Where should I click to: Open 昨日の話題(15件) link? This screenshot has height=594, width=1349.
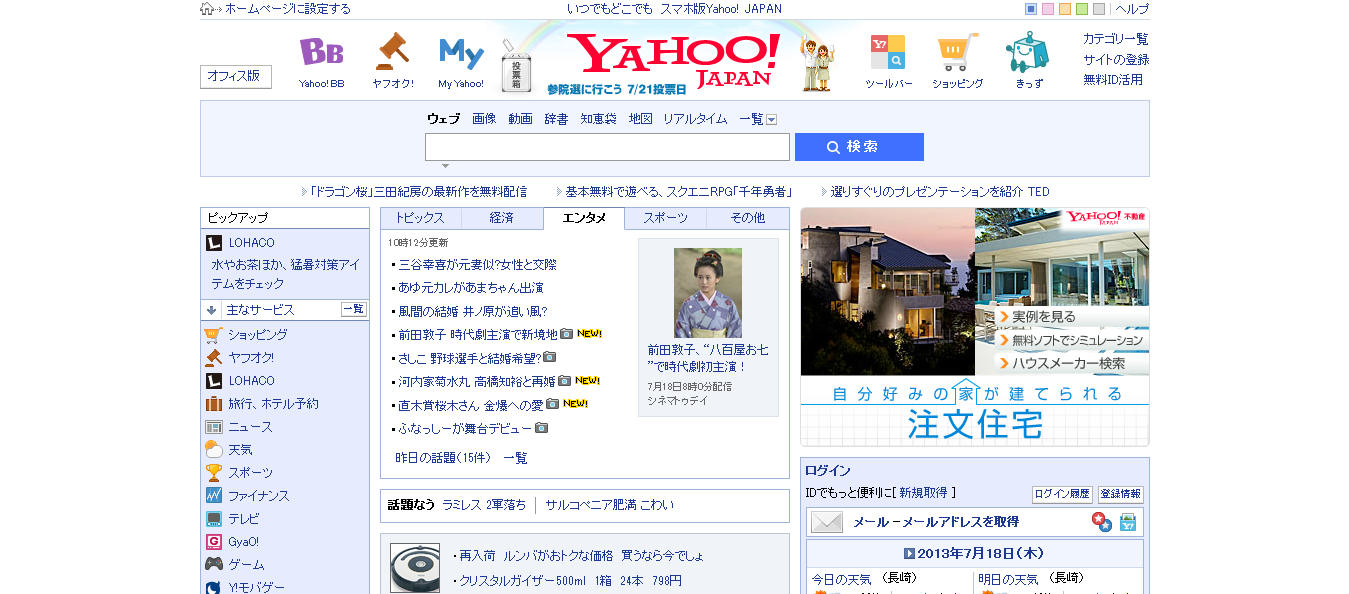pyautogui.click(x=443, y=458)
